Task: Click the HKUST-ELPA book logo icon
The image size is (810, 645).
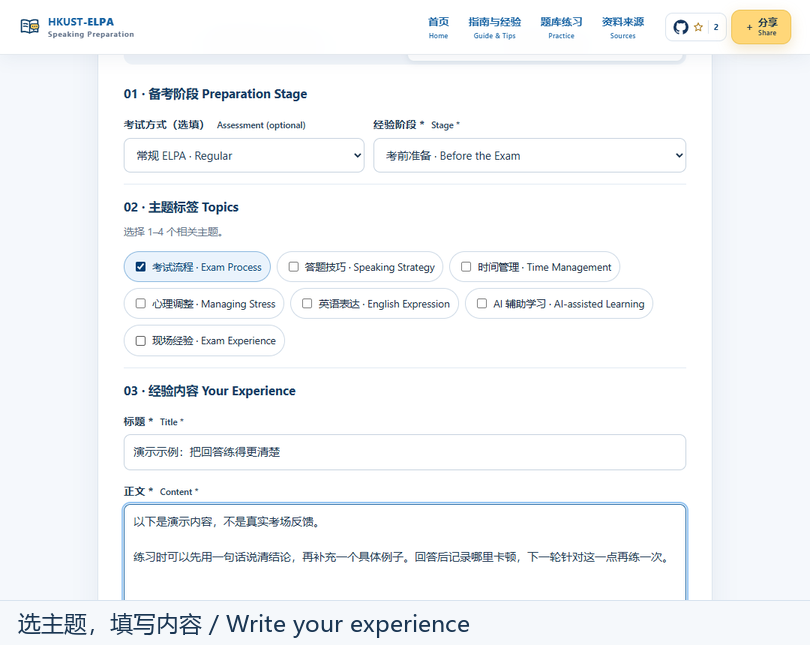Action: pos(29,26)
